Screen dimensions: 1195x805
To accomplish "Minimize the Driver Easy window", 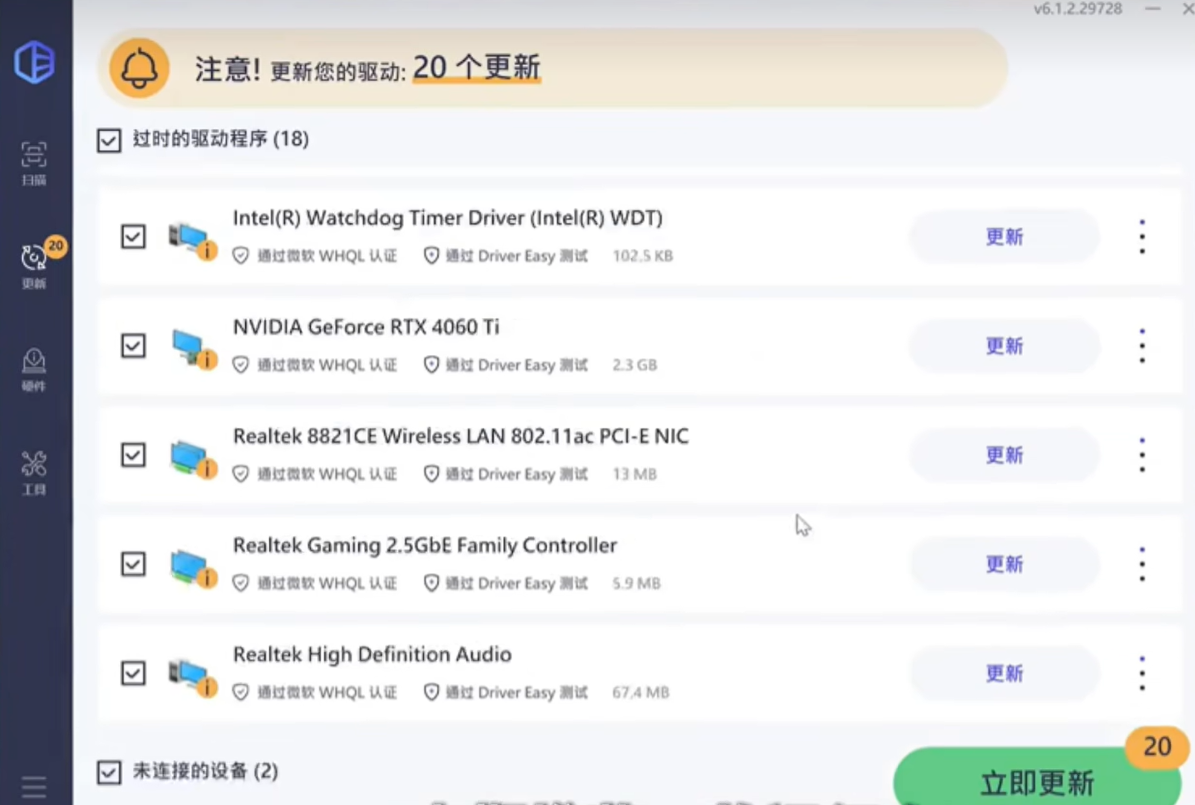I will coord(1152,8).
